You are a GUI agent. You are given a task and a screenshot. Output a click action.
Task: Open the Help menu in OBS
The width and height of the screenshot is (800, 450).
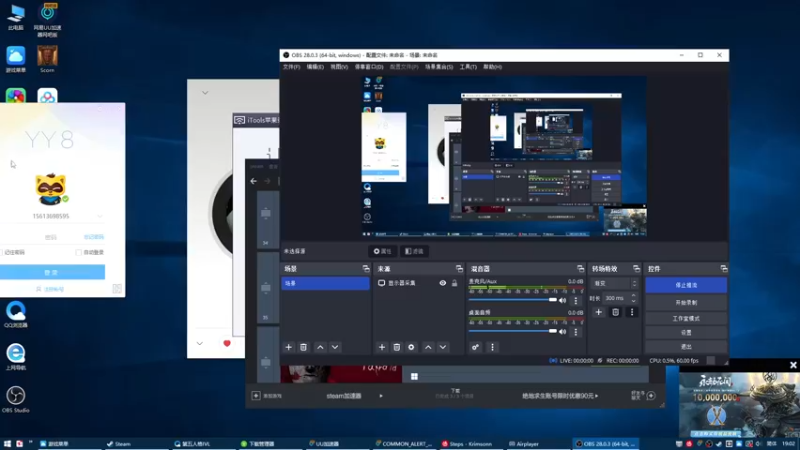492,67
